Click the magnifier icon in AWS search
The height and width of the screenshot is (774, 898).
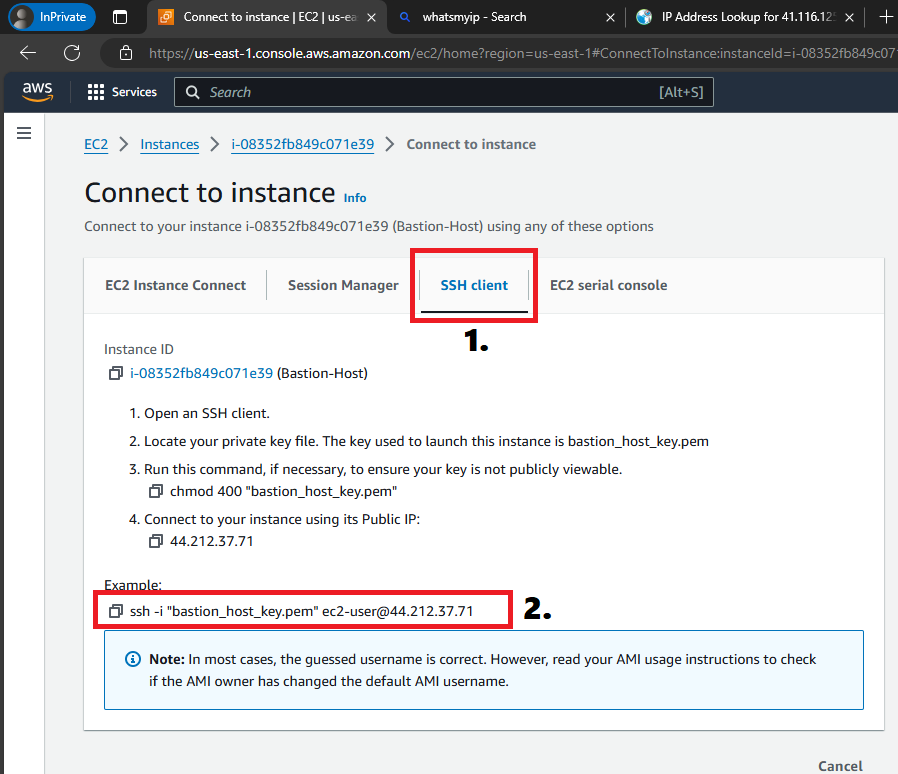193,92
